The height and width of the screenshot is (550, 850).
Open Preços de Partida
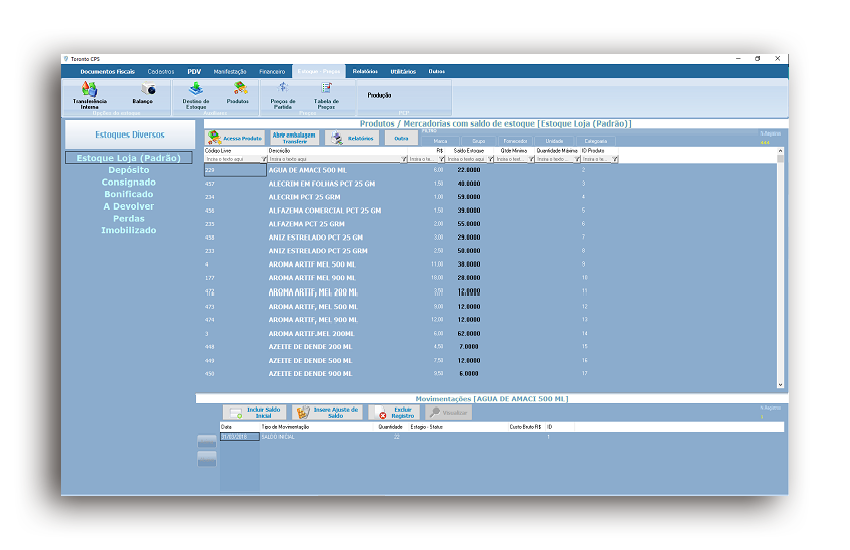pos(282,95)
